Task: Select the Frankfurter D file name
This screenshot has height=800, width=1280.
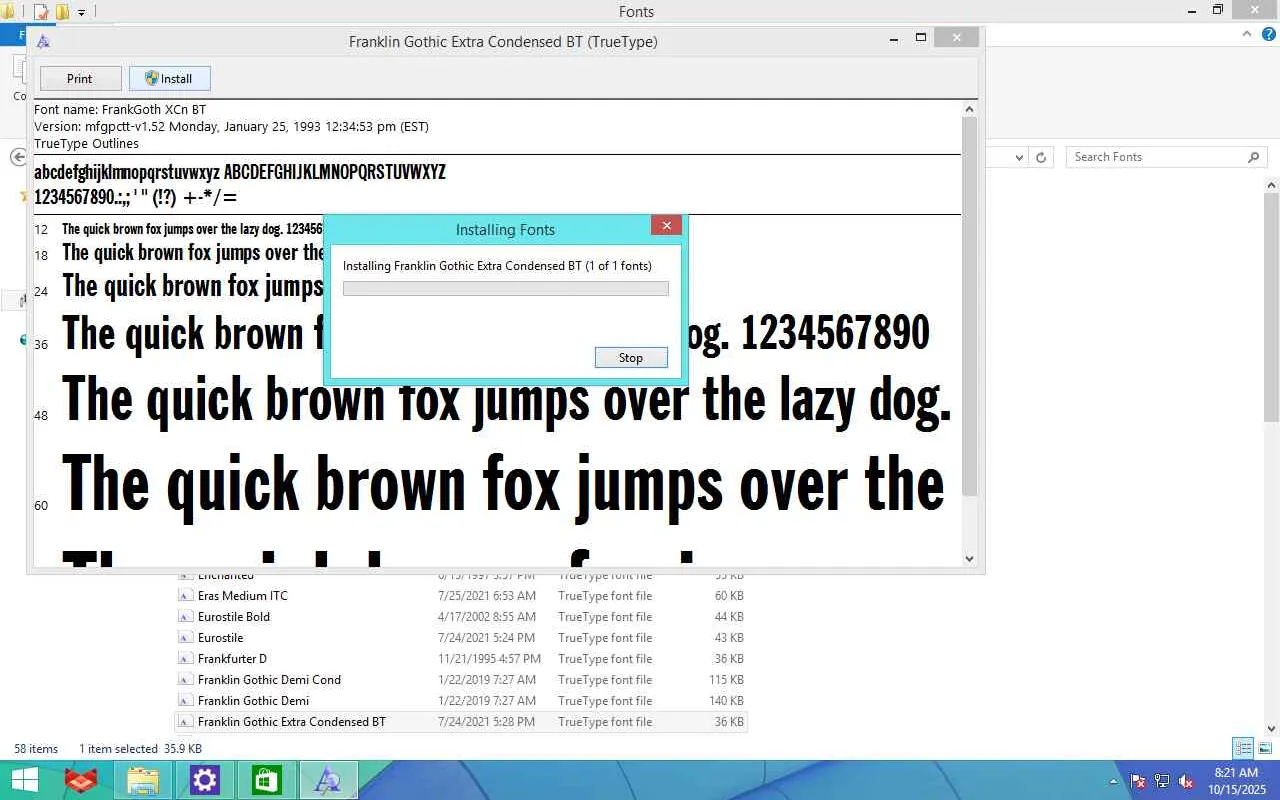Action: [x=233, y=659]
